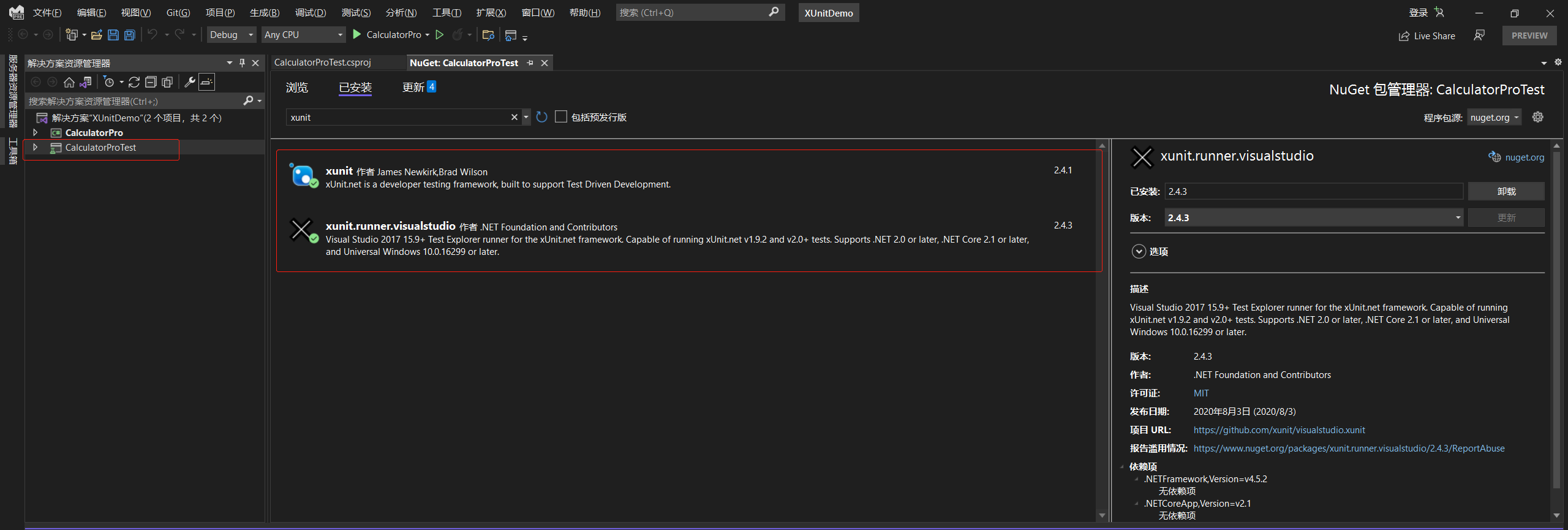This screenshot has height=530, width=1568.
Task: Click the Save single disk icon
Action: (113, 35)
